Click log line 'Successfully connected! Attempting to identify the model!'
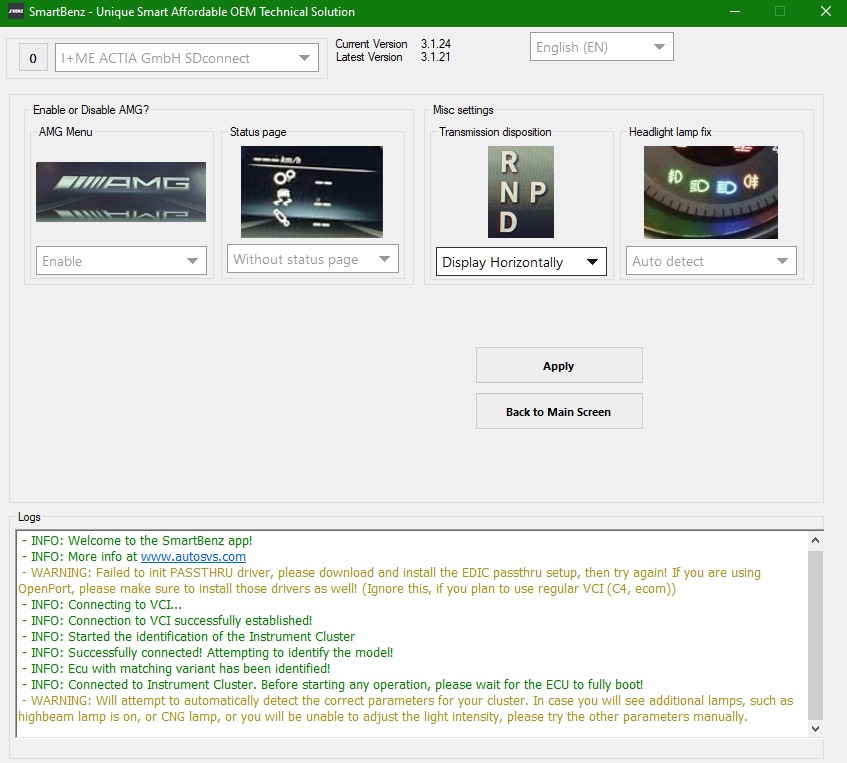Image resolution: width=847 pixels, height=763 pixels. (207, 652)
